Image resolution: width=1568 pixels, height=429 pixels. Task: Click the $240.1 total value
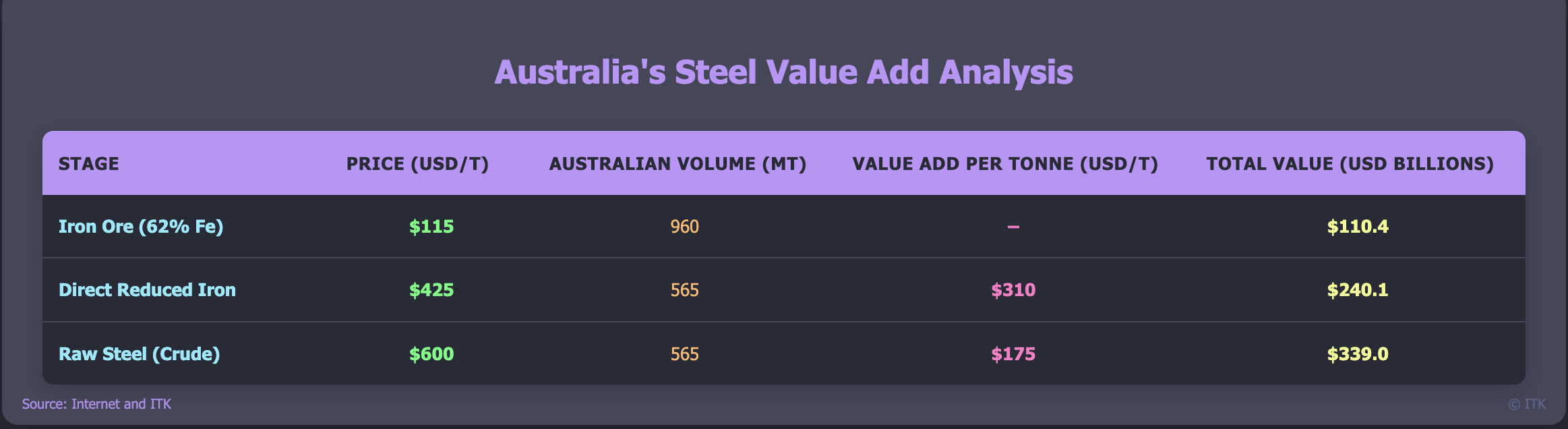pyautogui.click(x=1358, y=290)
